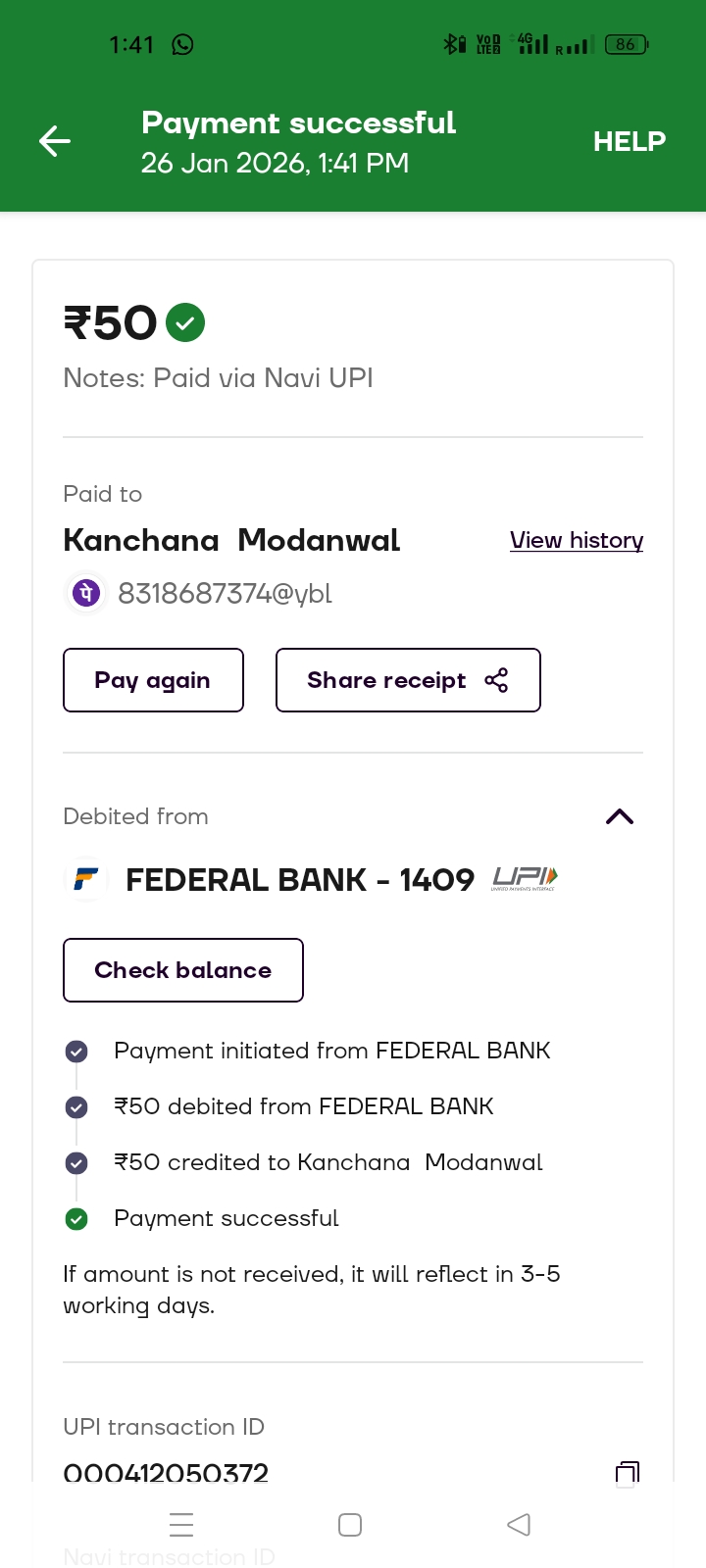Copy the UPI transaction ID
This screenshot has height=1568, width=706.
point(627,1473)
